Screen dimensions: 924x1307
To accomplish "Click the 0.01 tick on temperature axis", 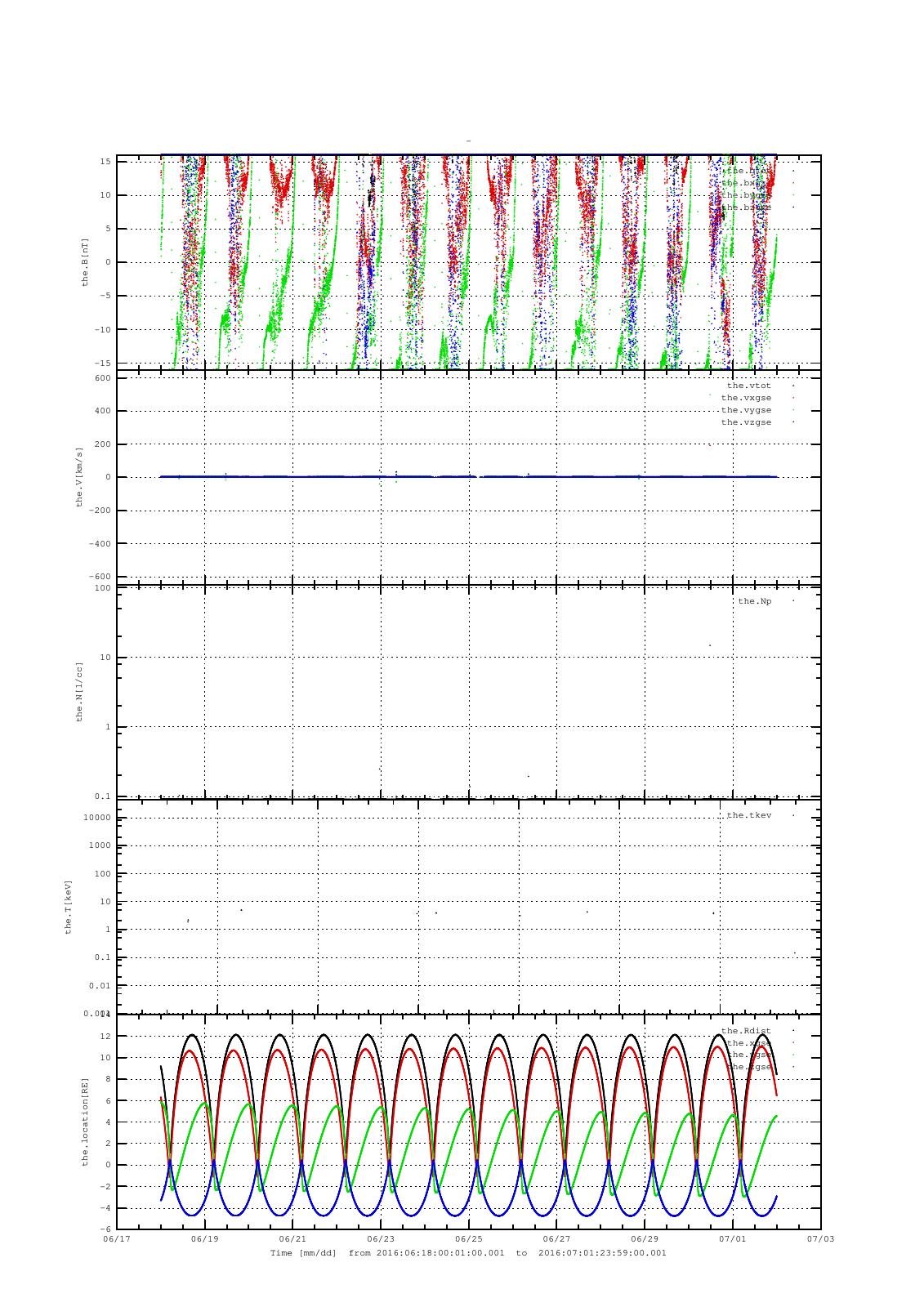I will click(x=100, y=986).
